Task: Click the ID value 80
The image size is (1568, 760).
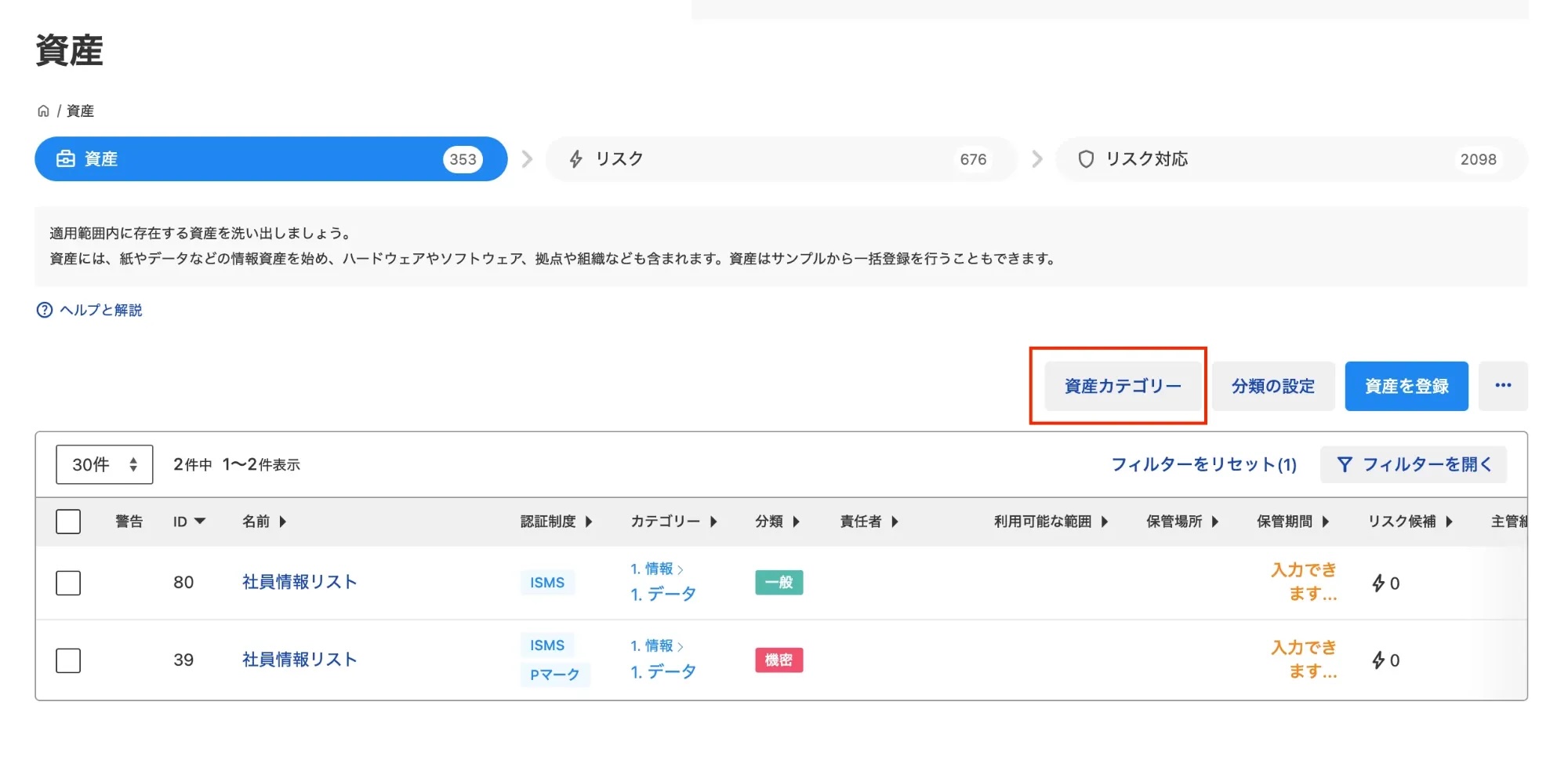Action: [x=183, y=582]
